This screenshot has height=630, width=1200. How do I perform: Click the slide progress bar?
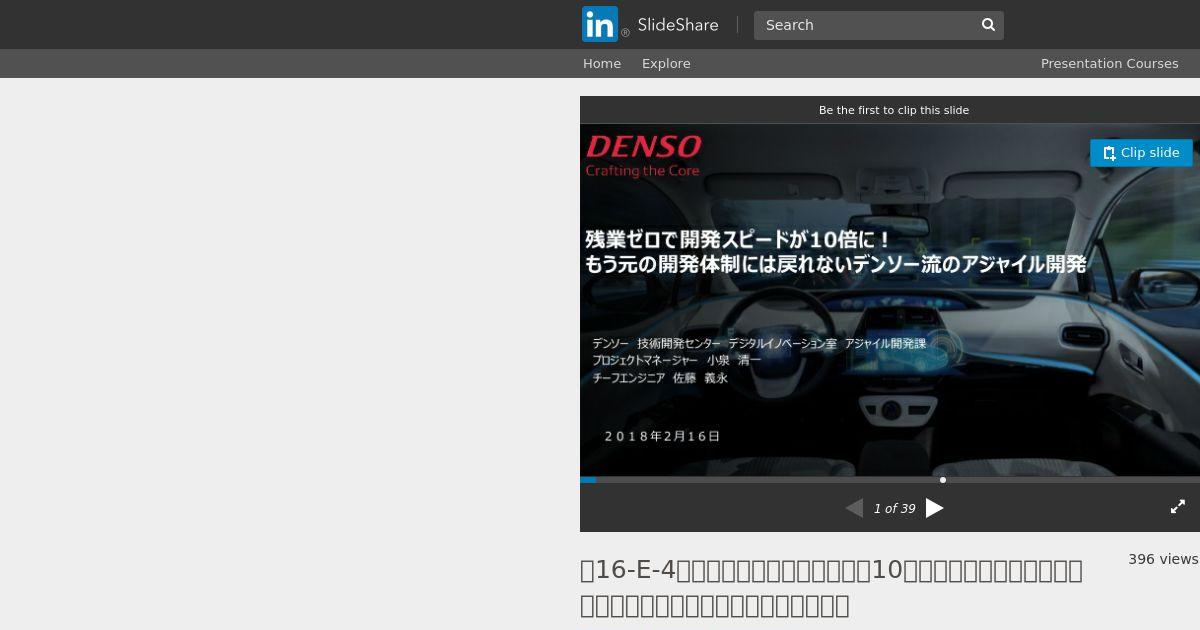coord(890,480)
